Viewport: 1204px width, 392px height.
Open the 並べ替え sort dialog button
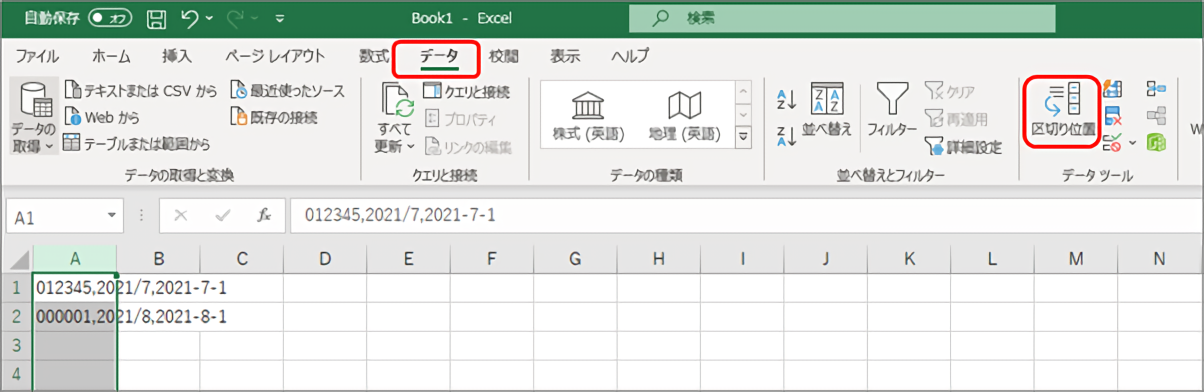[x=827, y=111]
